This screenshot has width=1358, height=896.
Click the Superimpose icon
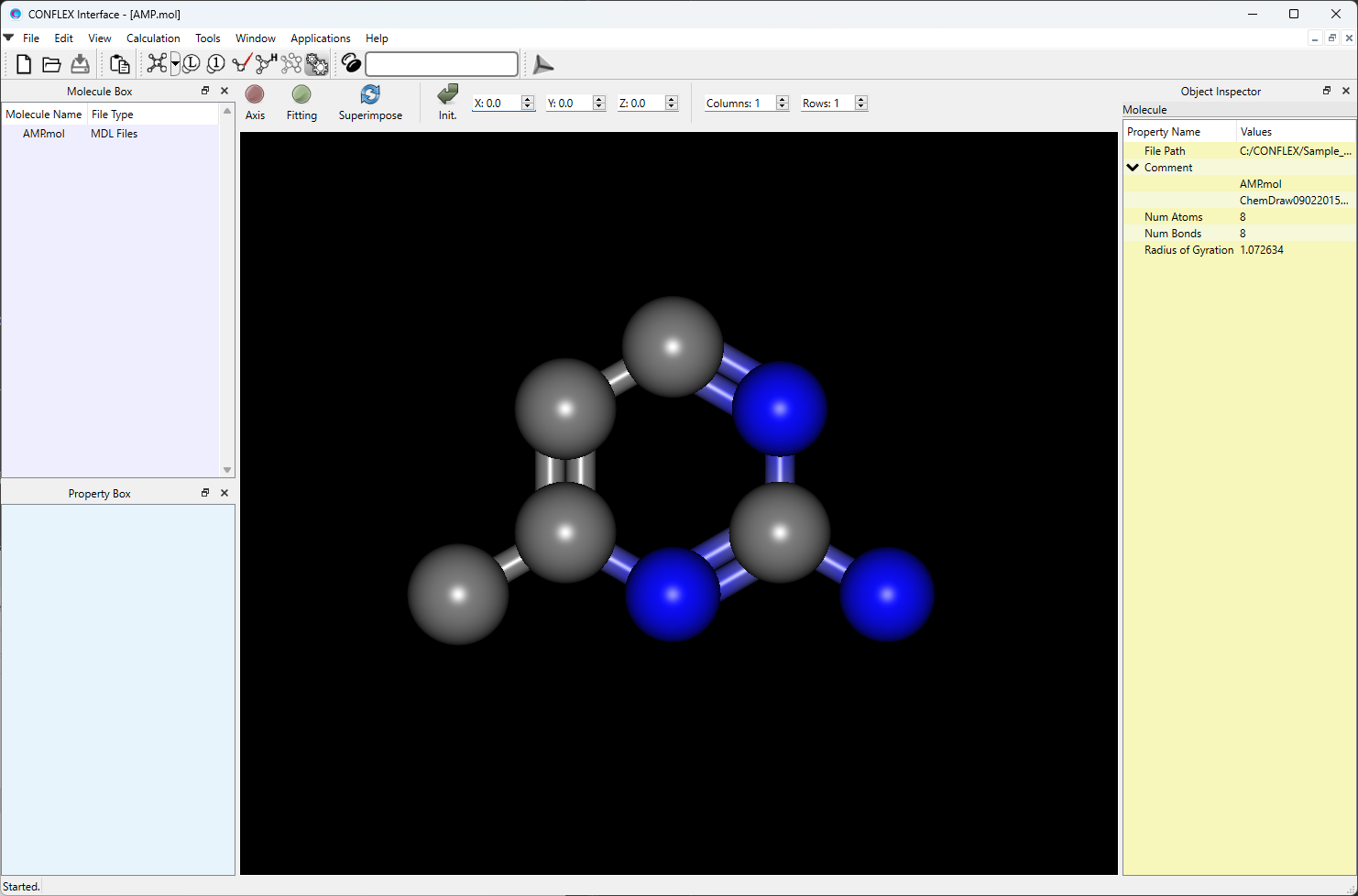[370, 95]
